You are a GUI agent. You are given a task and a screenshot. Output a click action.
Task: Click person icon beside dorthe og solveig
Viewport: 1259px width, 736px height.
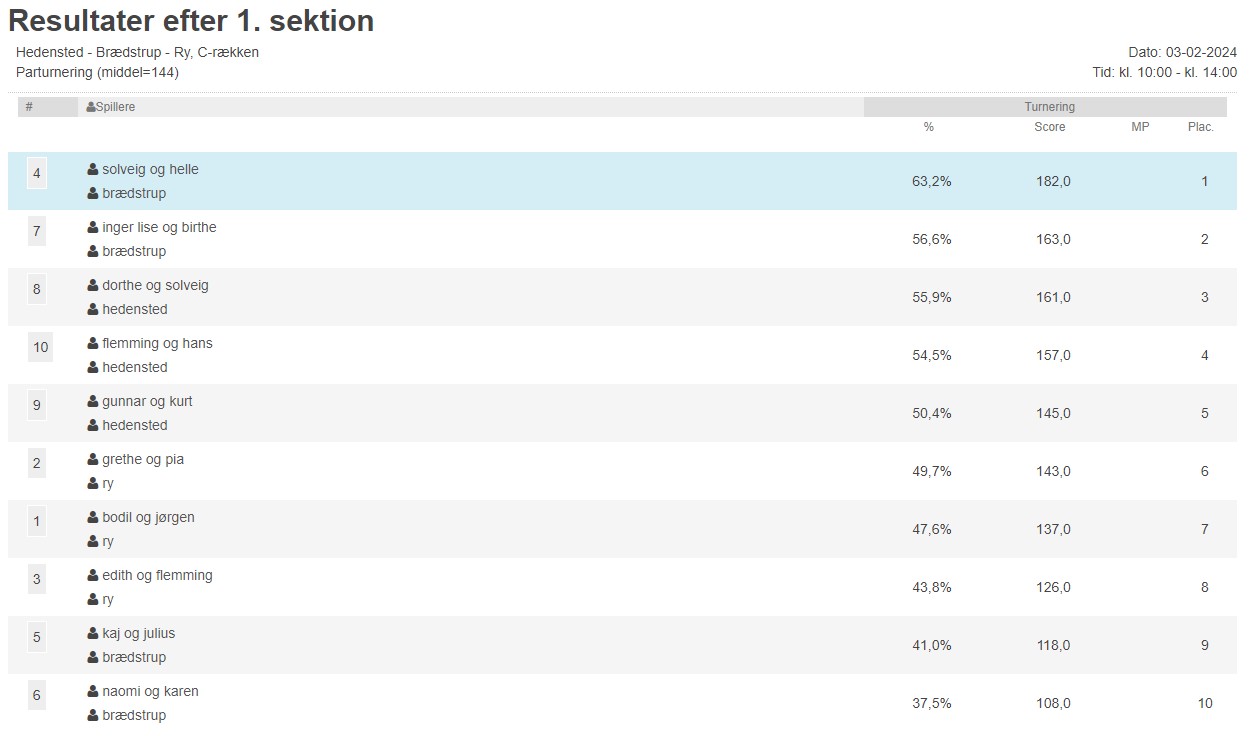click(x=93, y=286)
